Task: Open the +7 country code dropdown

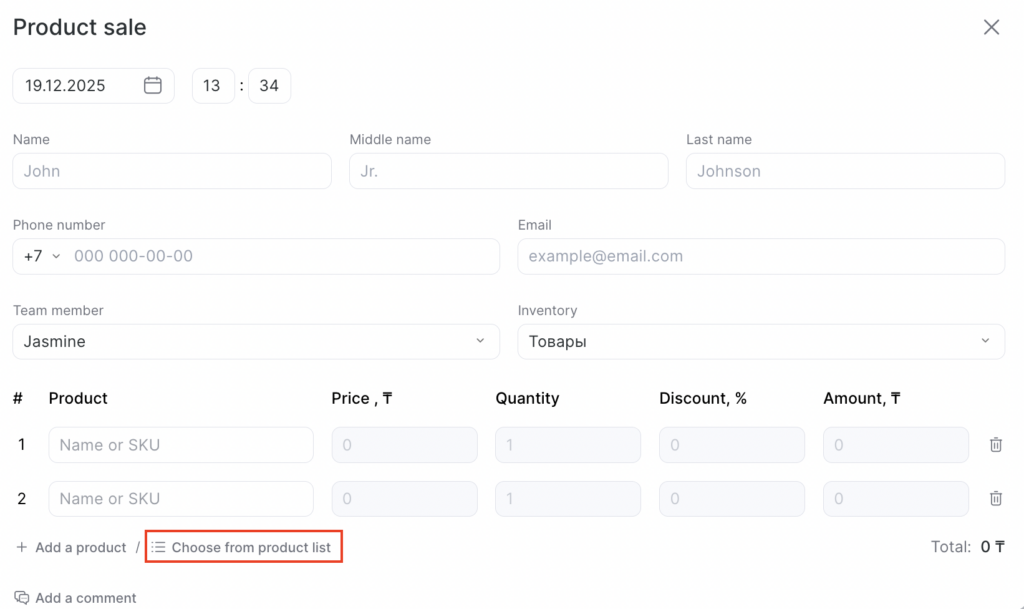Action: click(42, 256)
